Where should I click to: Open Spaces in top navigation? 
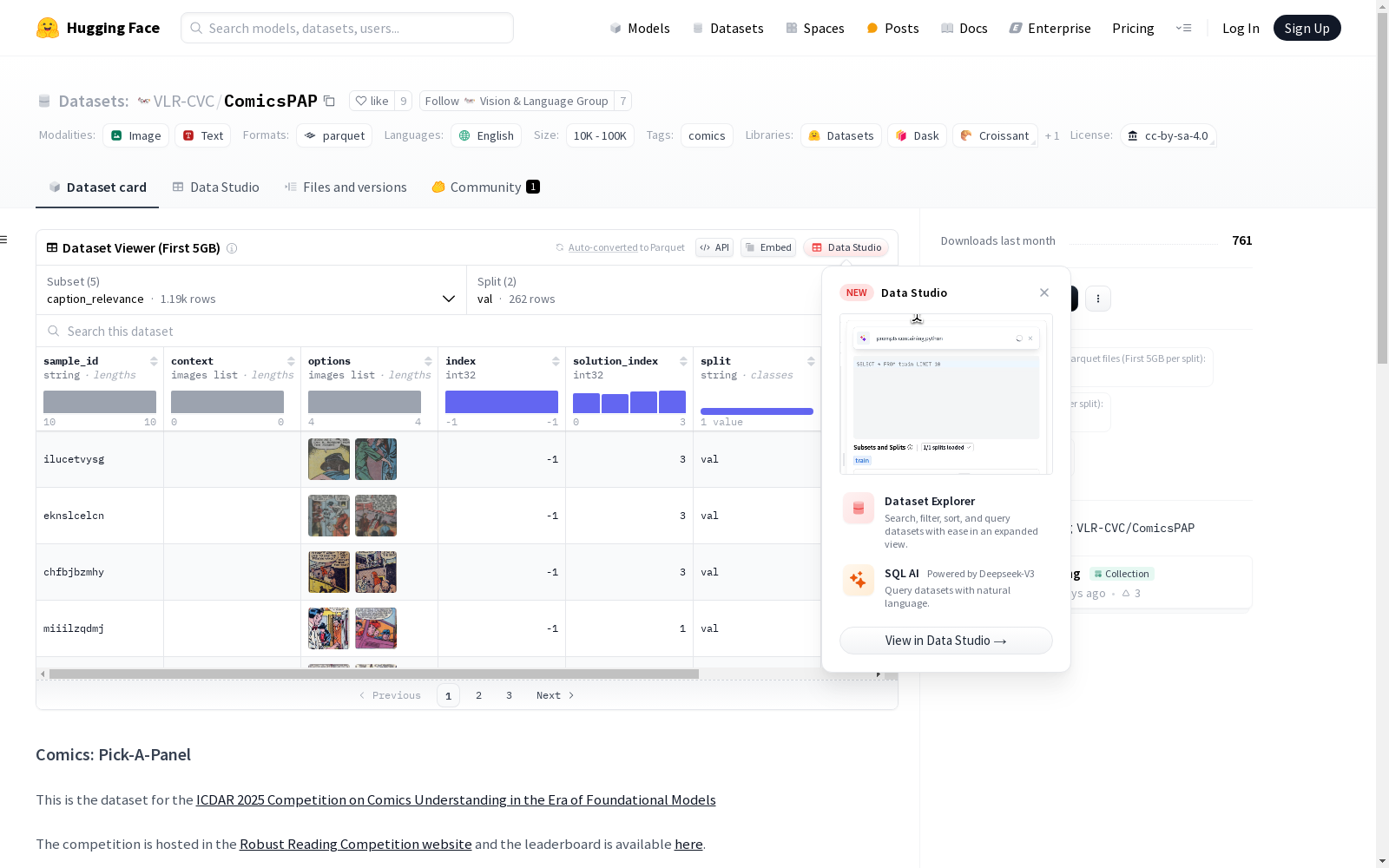(x=815, y=28)
